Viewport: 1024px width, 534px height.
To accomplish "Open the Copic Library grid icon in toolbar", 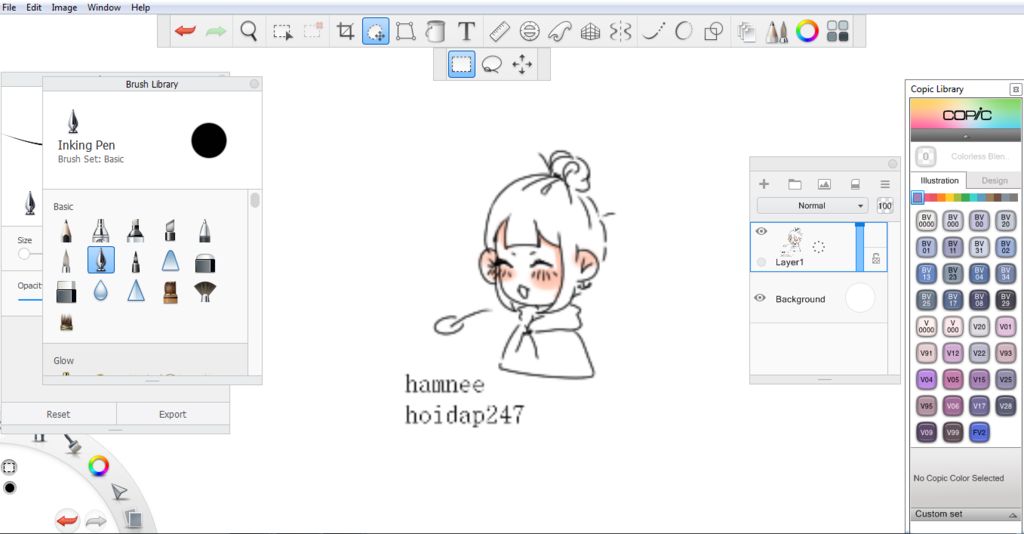I will 838,31.
